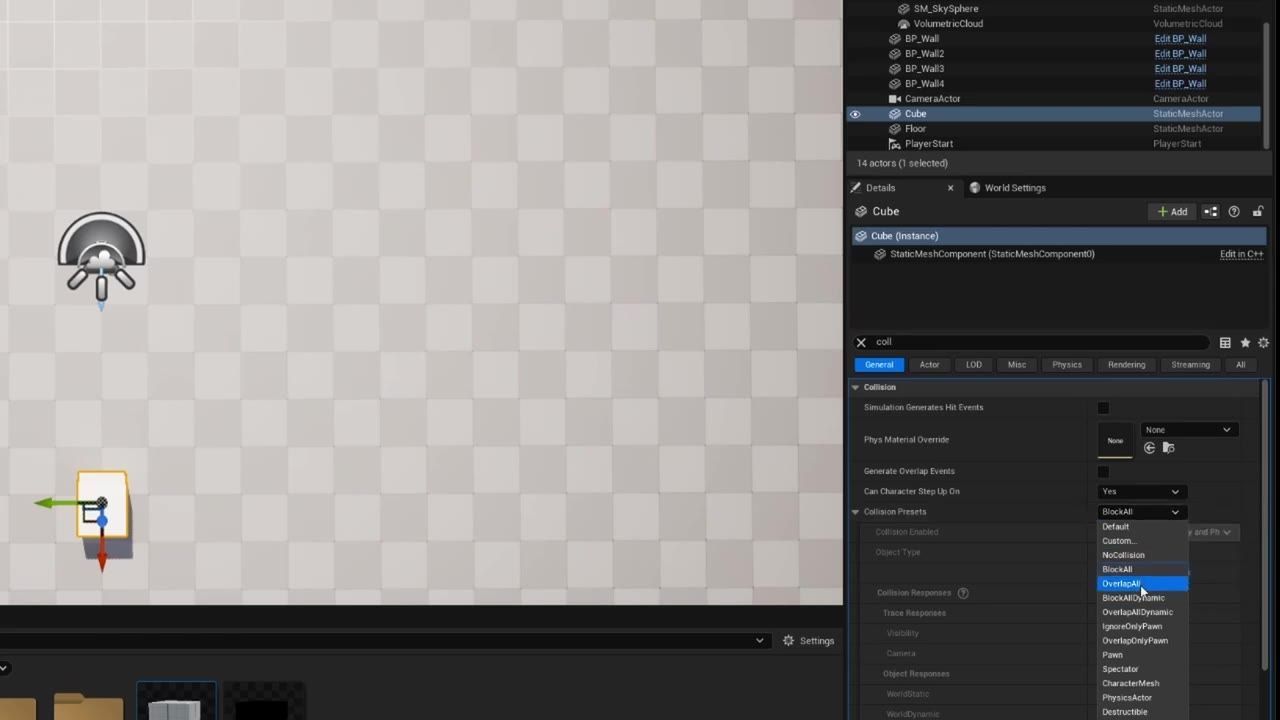The height and width of the screenshot is (720, 1280).
Task: Select the General filter tab
Action: (879, 365)
